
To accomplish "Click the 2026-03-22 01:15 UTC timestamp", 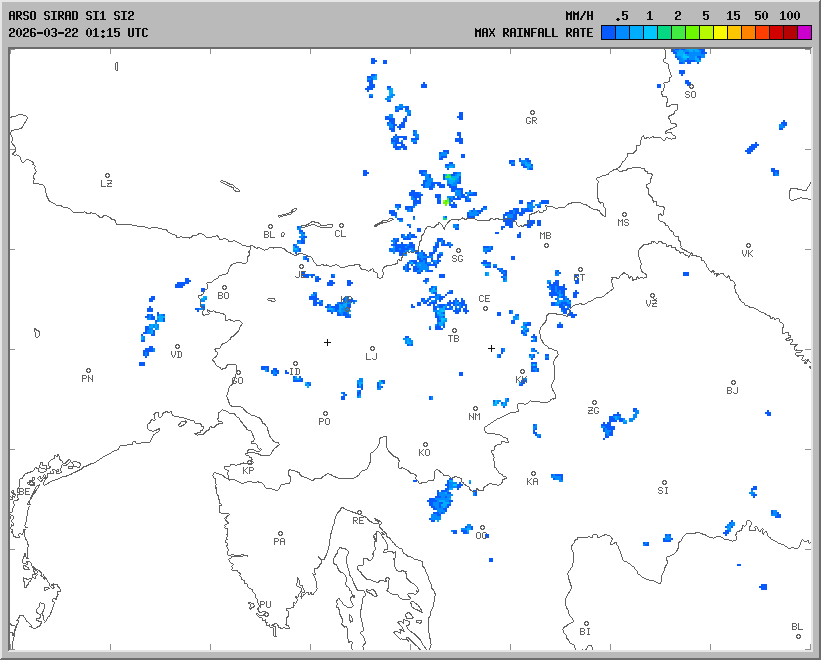I will tap(78, 32).
